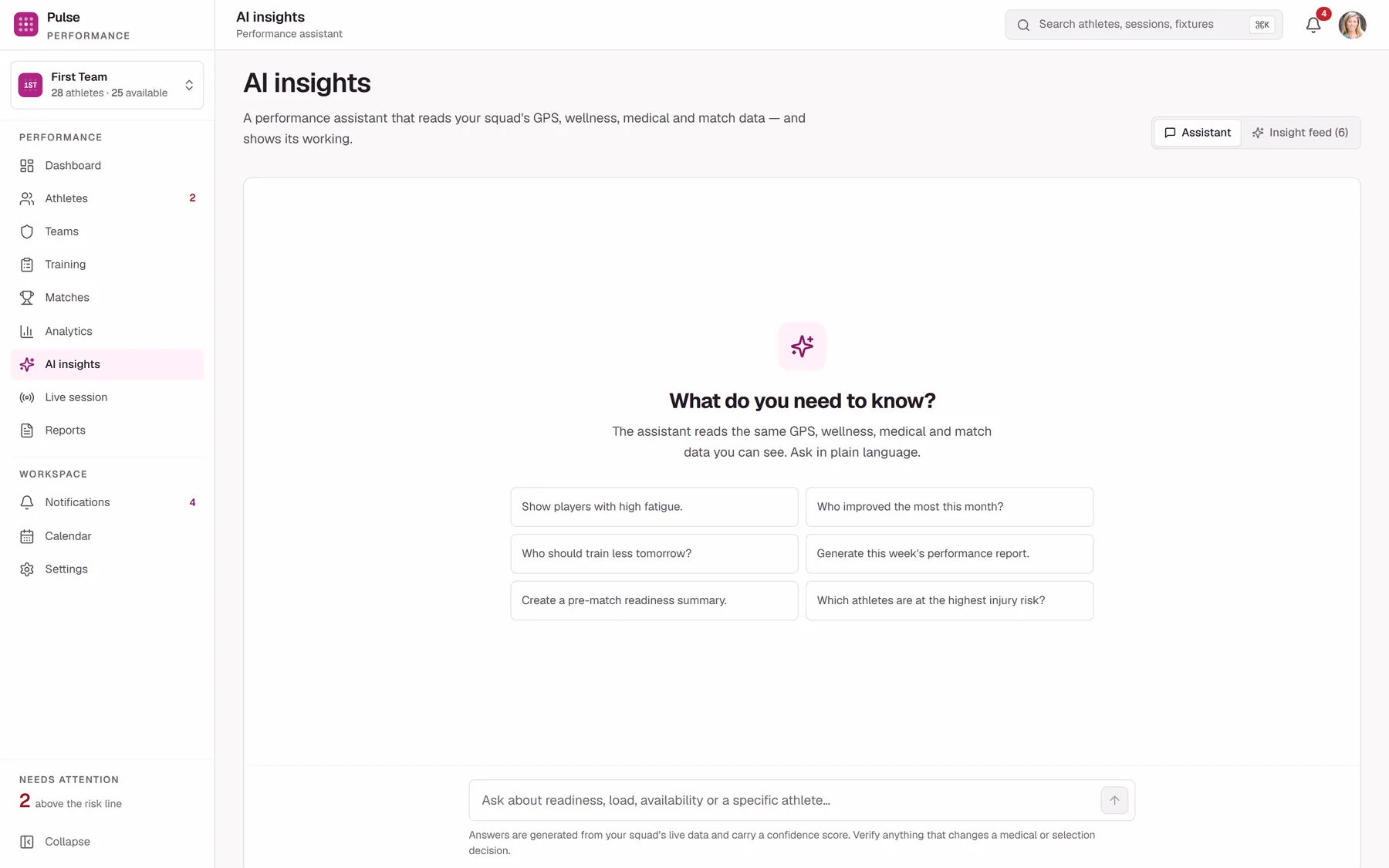The height and width of the screenshot is (868, 1389).
Task: Click the Analytics bar chart icon
Action: click(27, 332)
